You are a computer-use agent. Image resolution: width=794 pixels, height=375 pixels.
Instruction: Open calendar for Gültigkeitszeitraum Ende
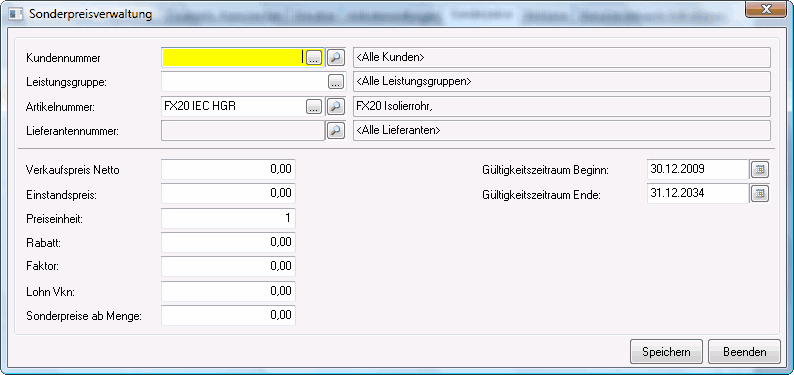(x=760, y=193)
